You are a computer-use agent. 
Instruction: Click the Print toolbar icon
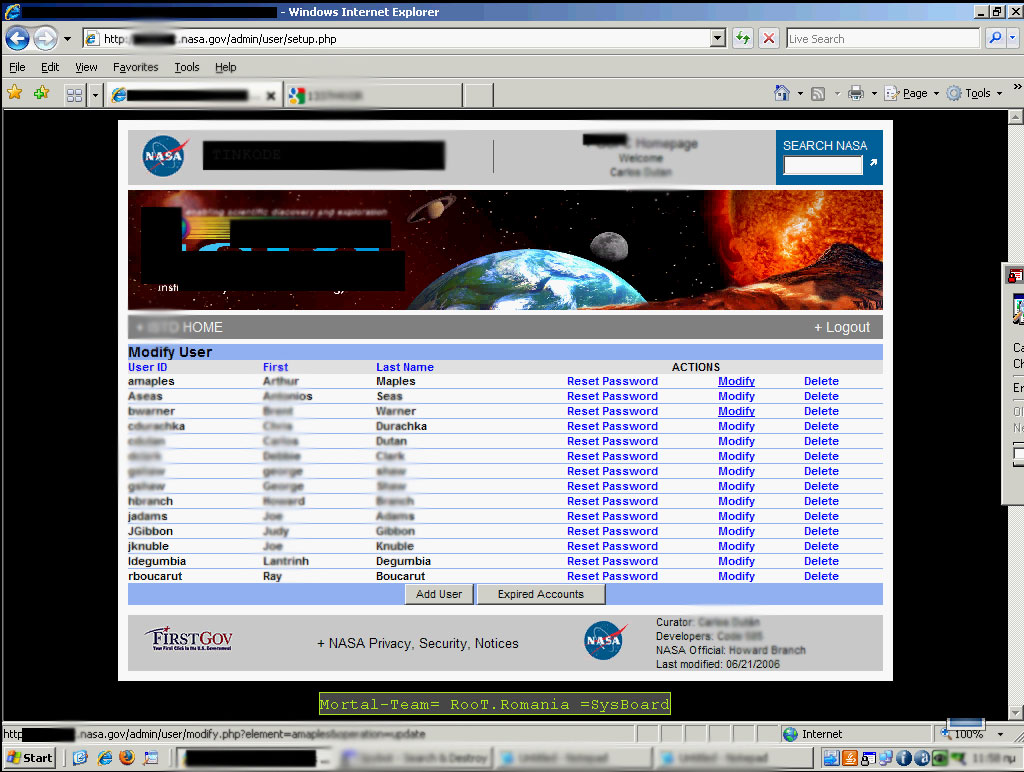(856, 93)
